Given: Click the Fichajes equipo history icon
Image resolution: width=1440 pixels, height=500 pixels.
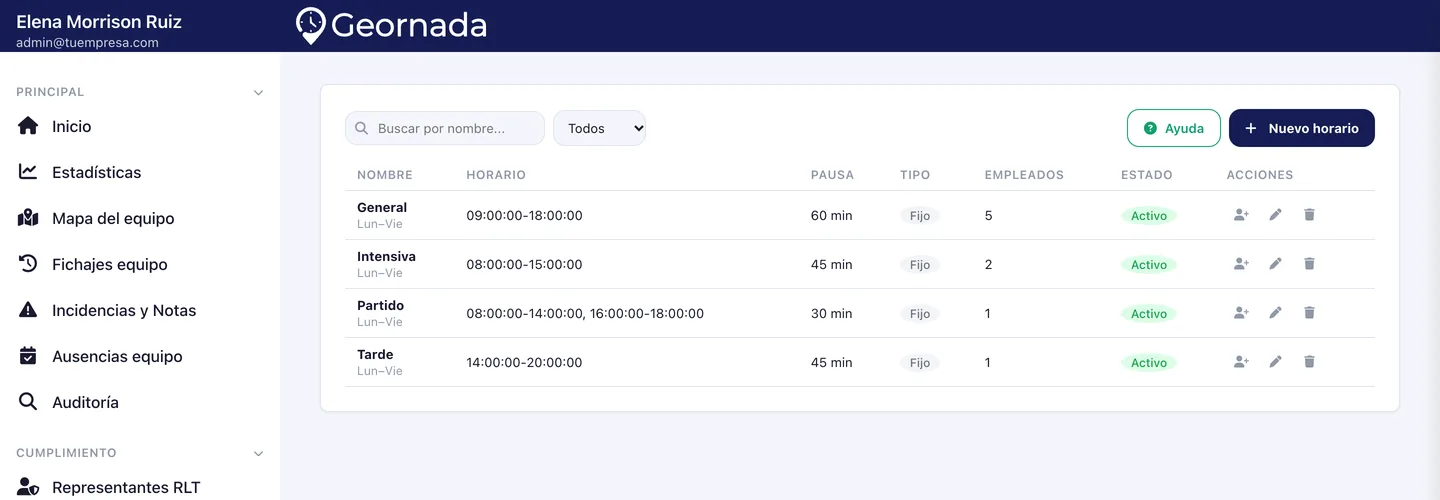Looking at the screenshot, I should coord(28,264).
